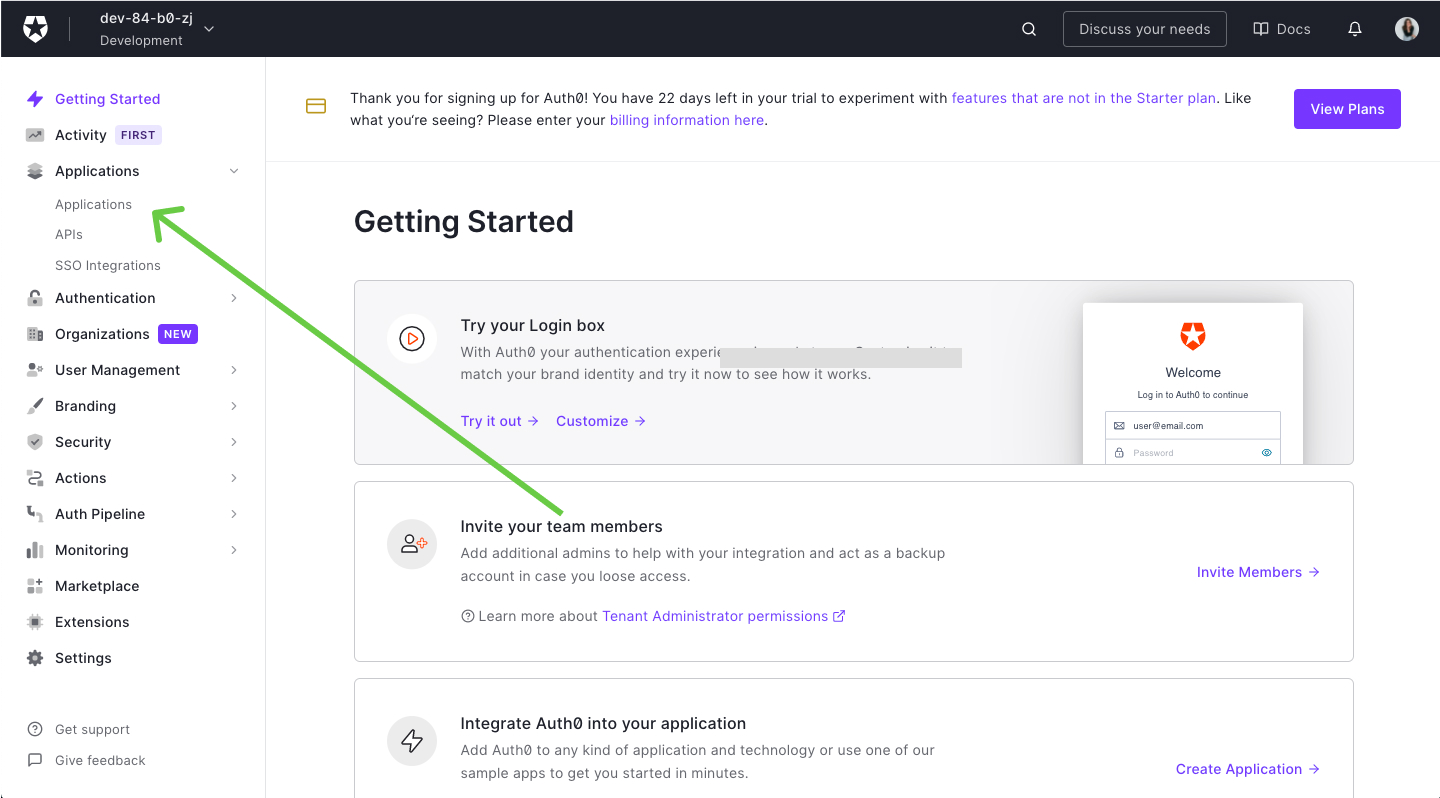The image size is (1440, 798).
Task: Open notifications via the bell icon
Action: [1355, 28]
